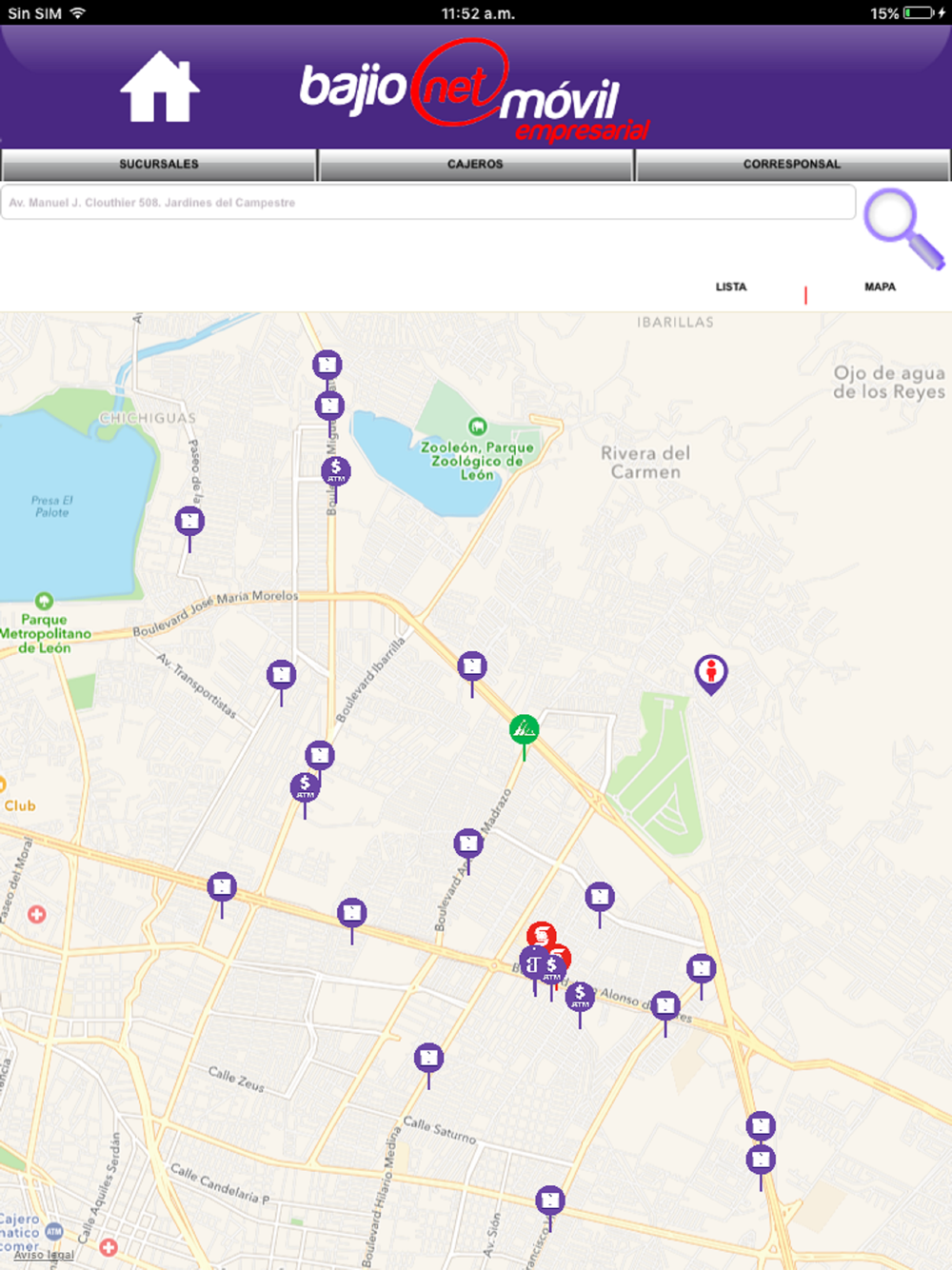Open the Aviso legal link
Viewport: 952px width, 1270px height.
pyautogui.click(x=44, y=1255)
